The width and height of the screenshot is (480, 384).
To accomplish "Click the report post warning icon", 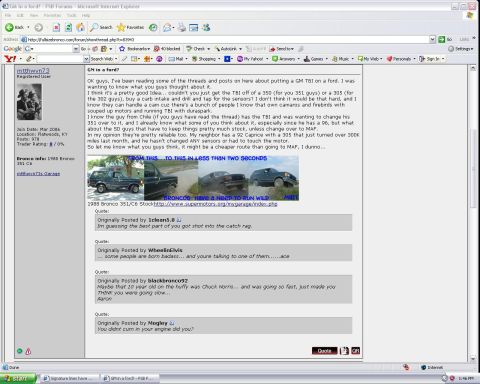I will [28, 351].
